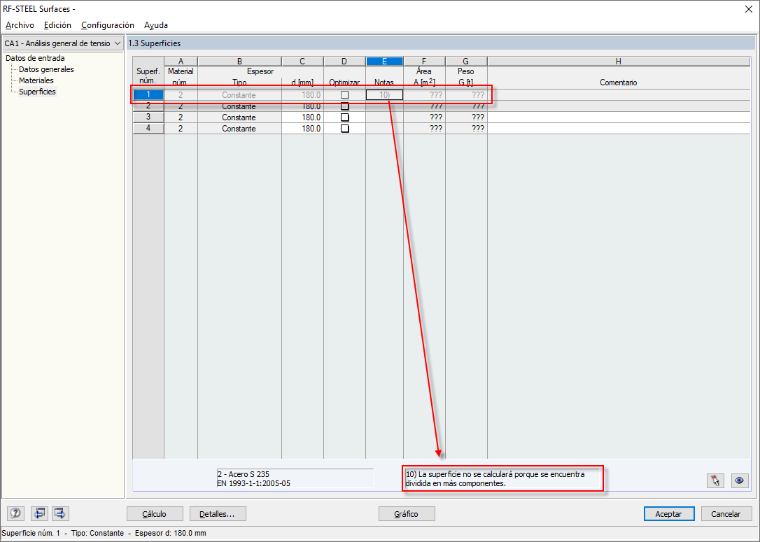
Task: Select column B header
Action: click(x=239, y=61)
